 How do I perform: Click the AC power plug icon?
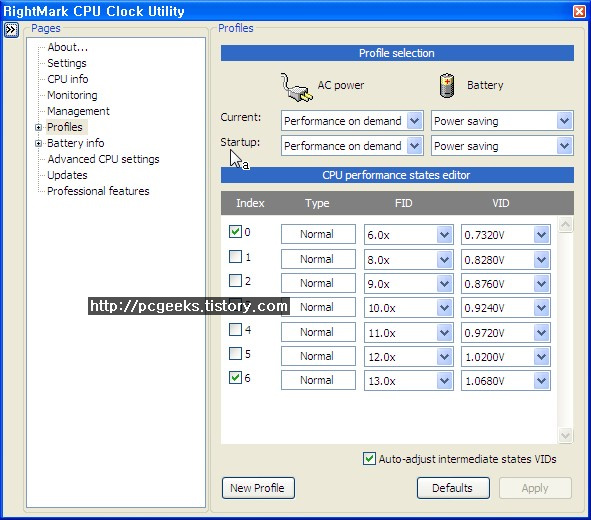[297, 87]
